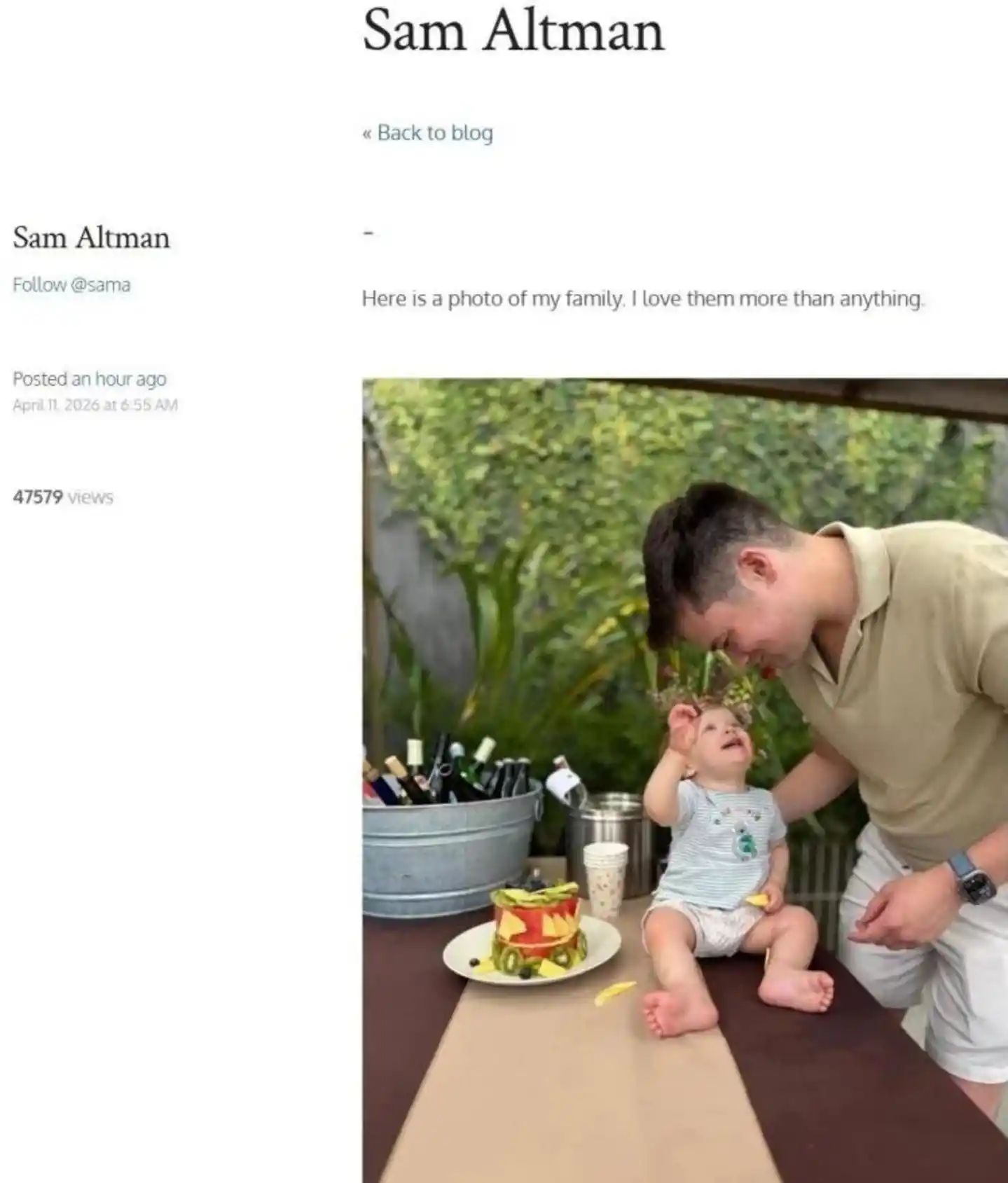Click the stack of paper cups

(605, 880)
